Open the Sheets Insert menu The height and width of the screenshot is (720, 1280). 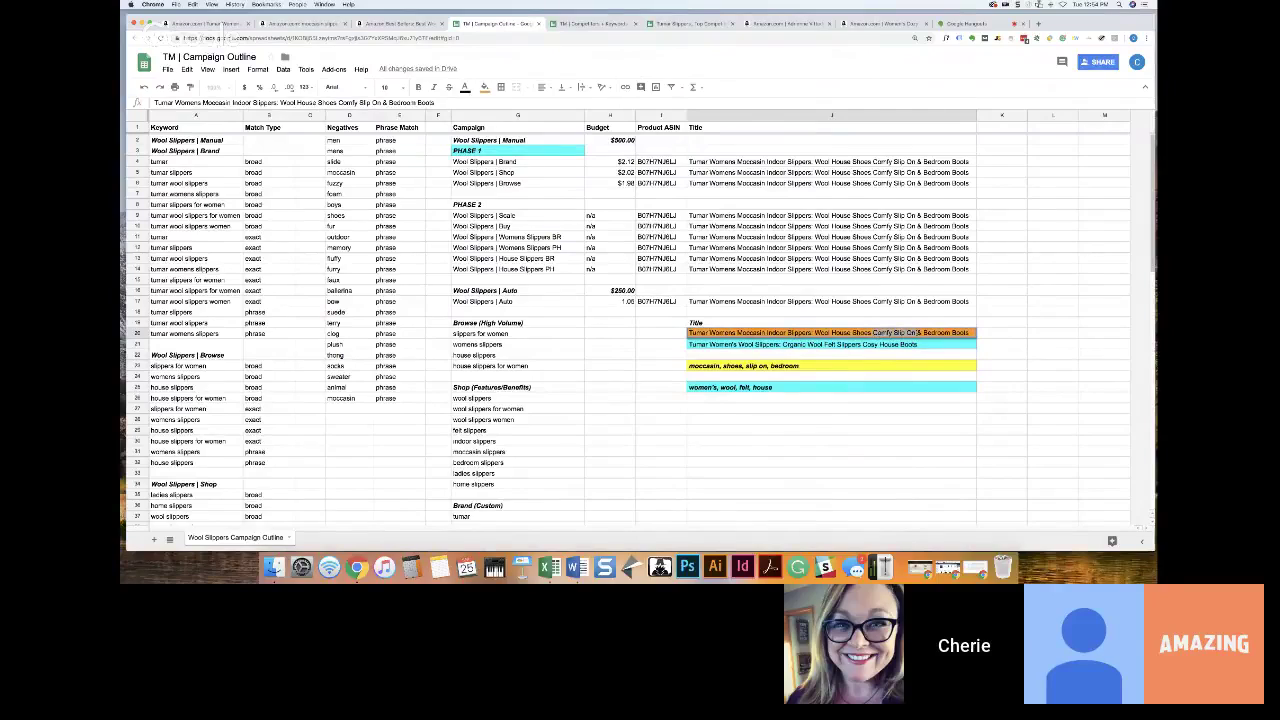tap(231, 70)
